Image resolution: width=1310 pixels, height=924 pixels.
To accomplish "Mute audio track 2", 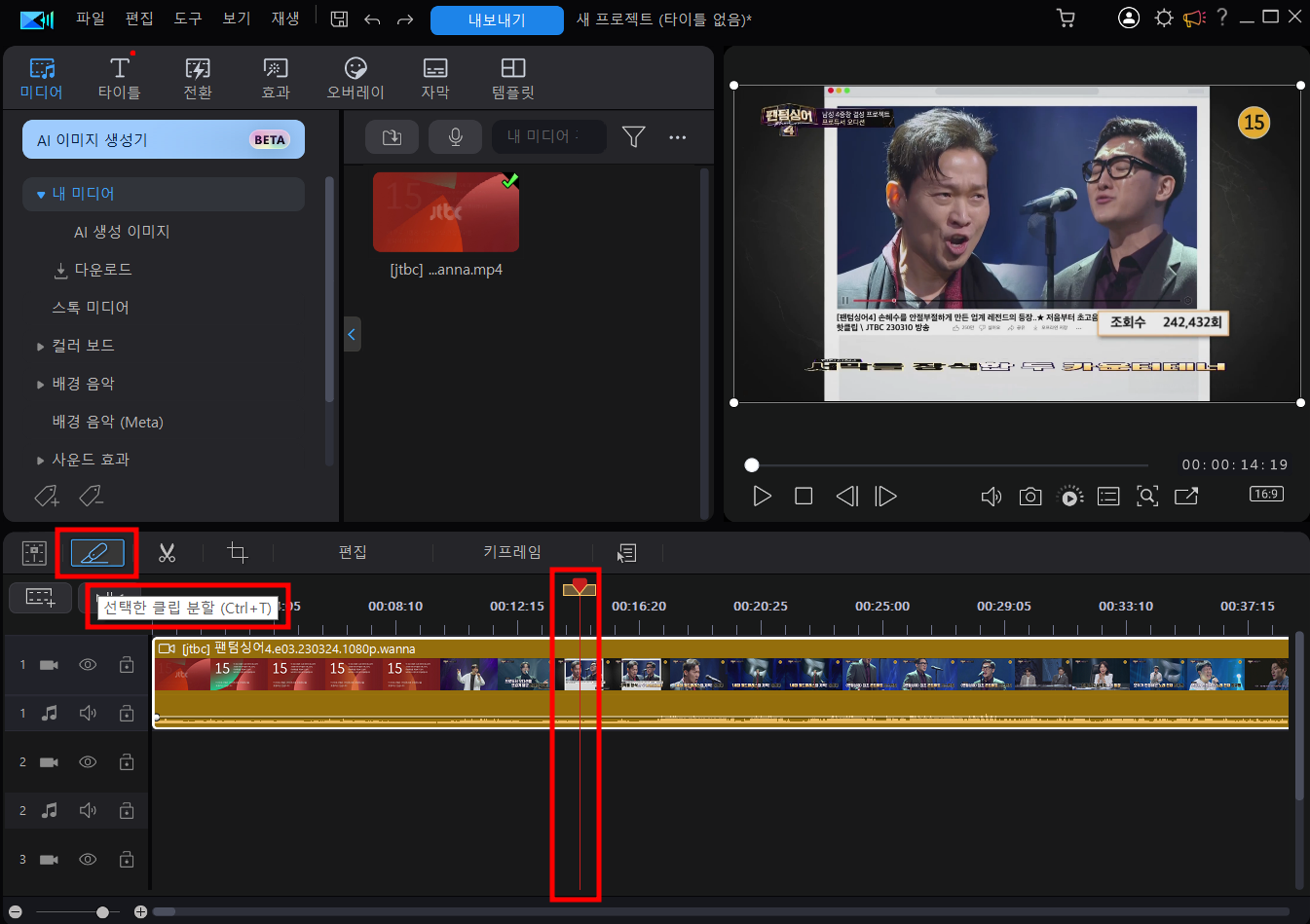I will point(88,810).
